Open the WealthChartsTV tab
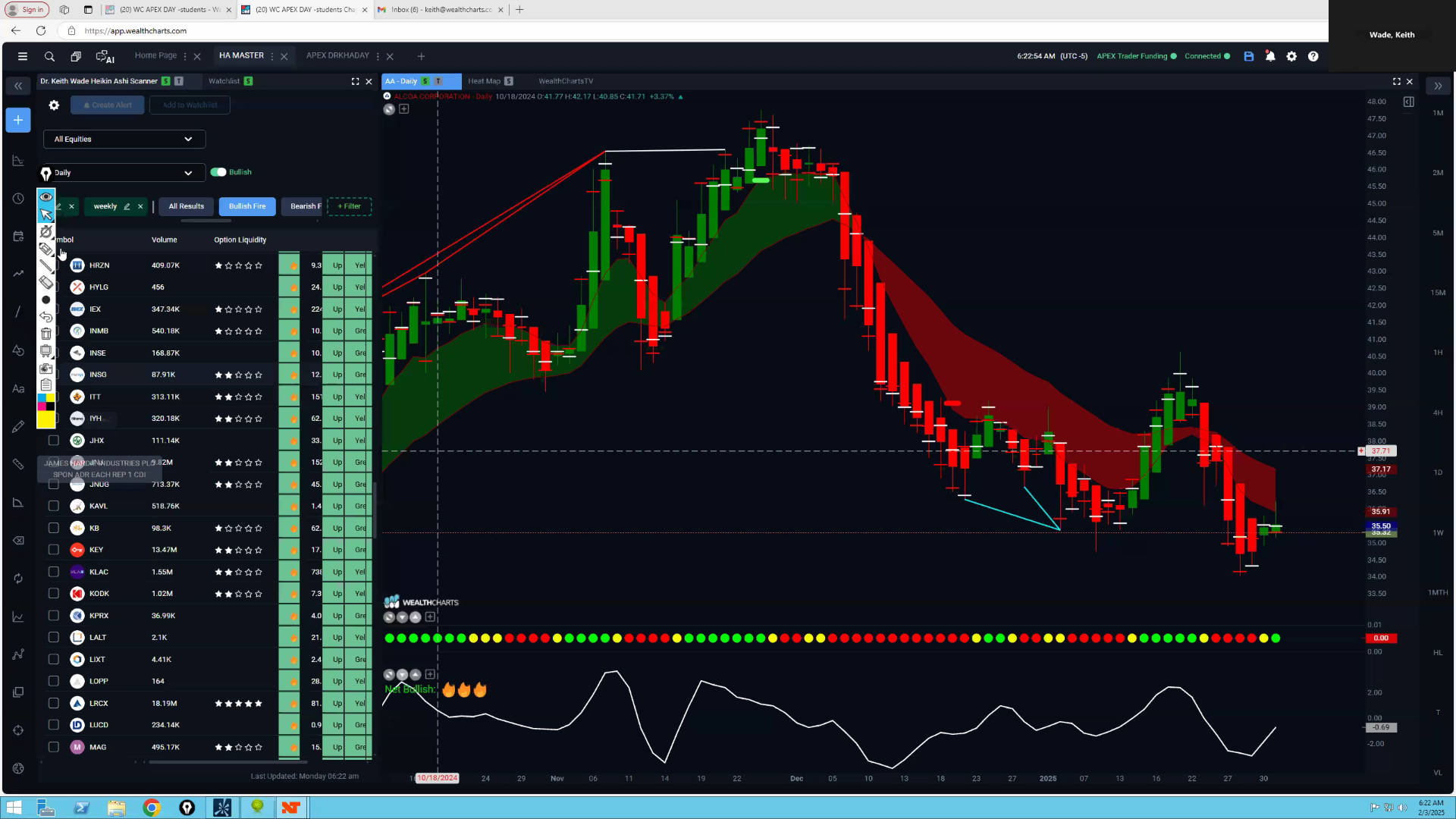Screen dimensions: 1456x819 point(566,81)
